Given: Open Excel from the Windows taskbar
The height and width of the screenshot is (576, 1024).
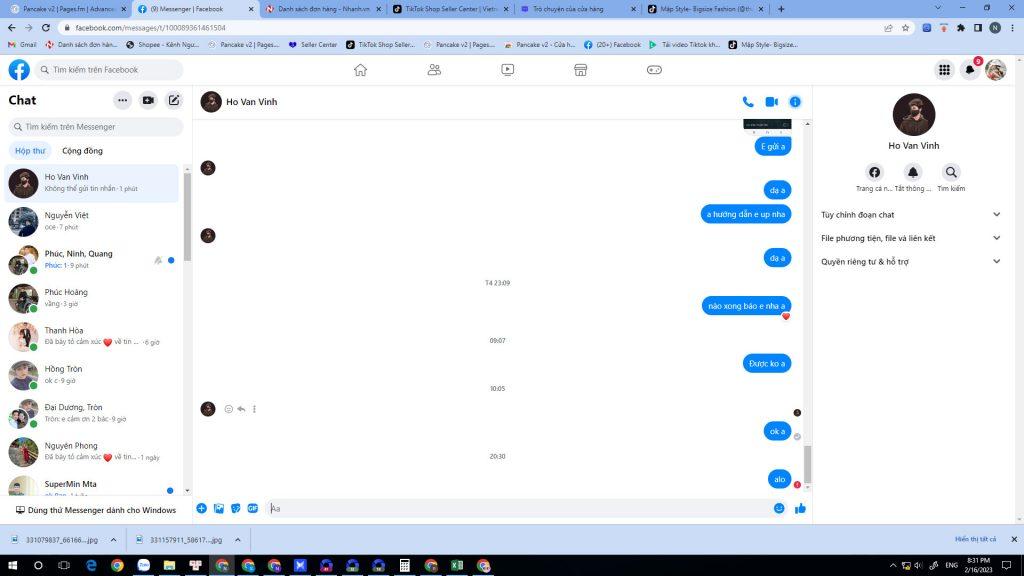Looking at the screenshot, I should (x=457, y=565).
